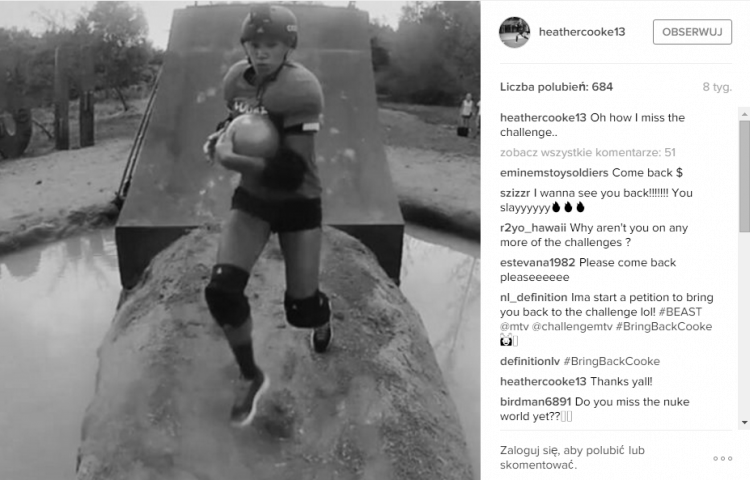
Task: Open #BringBackCooke hashtag in definitionlv comment
Action: point(612,361)
